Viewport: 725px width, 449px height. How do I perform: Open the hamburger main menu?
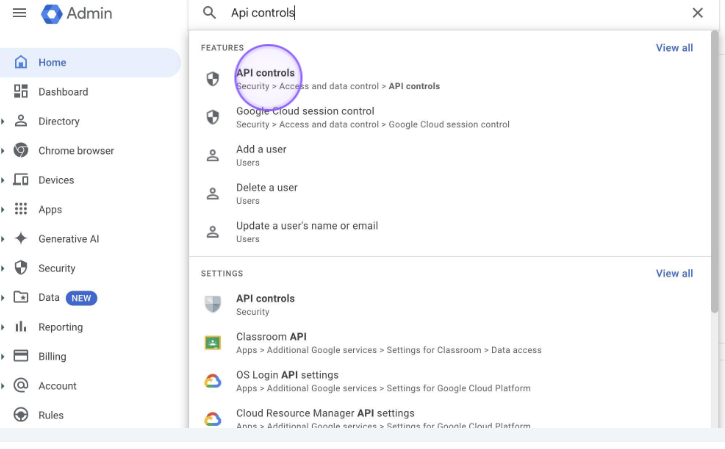[x=19, y=13]
